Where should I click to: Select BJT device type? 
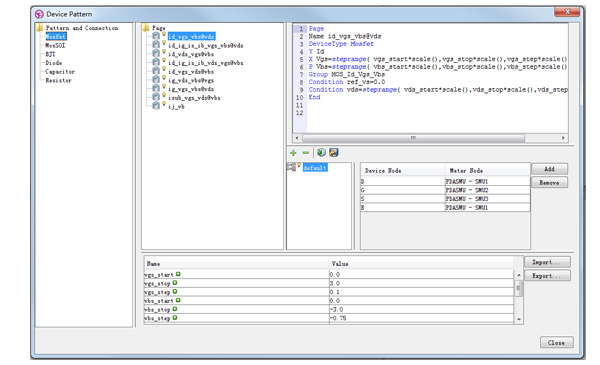coord(50,54)
